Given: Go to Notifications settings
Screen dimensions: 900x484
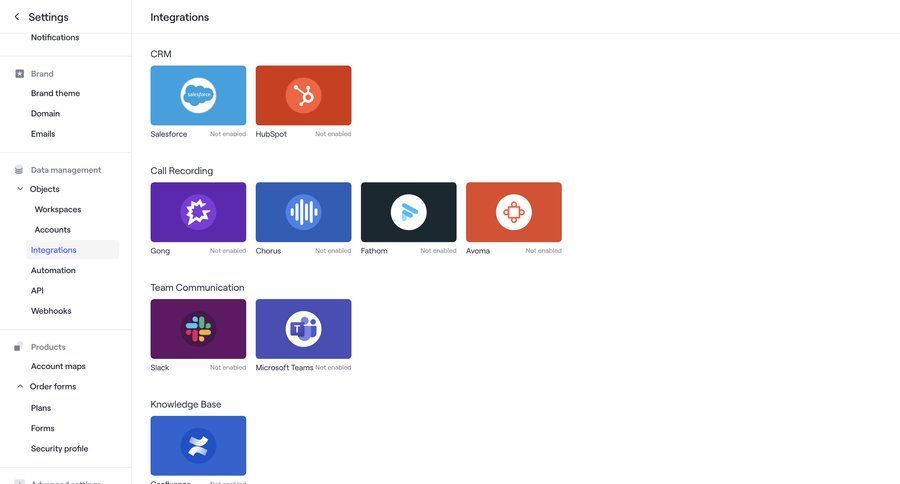Looking at the screenshot, I should click(55, 37).
